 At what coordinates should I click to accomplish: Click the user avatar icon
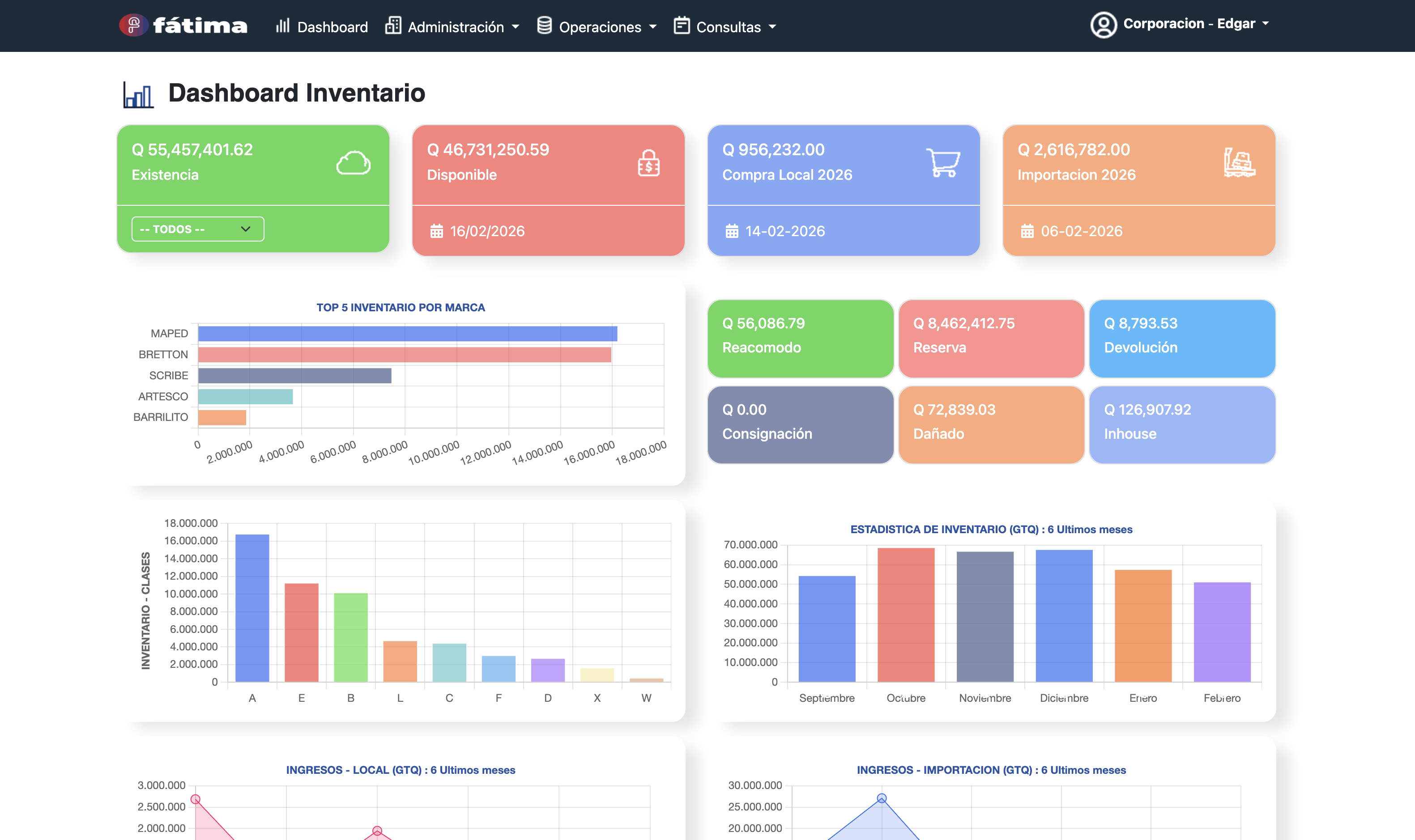click(1103, 25)
